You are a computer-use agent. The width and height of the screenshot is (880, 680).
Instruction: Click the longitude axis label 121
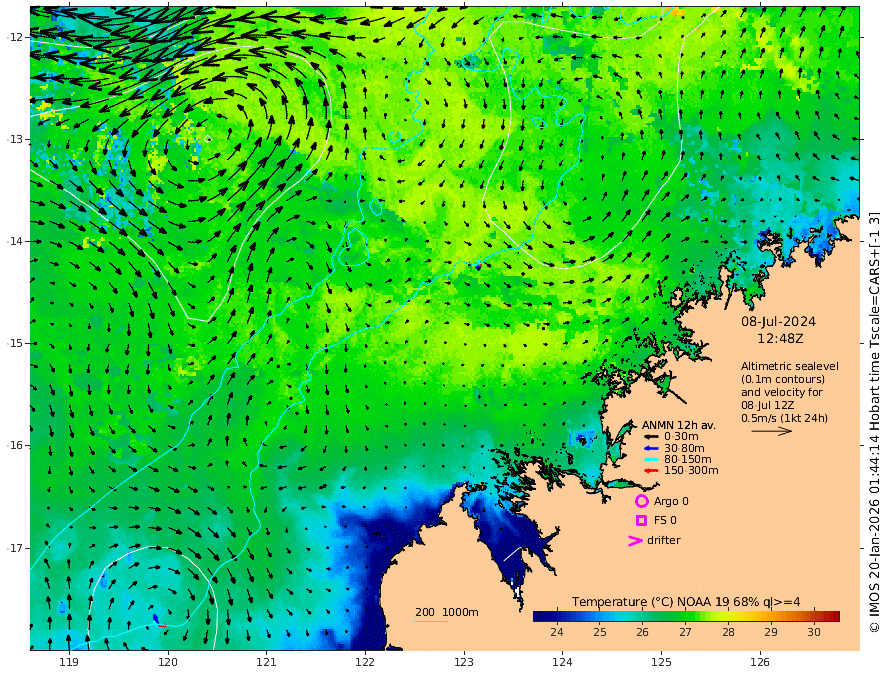266,663
